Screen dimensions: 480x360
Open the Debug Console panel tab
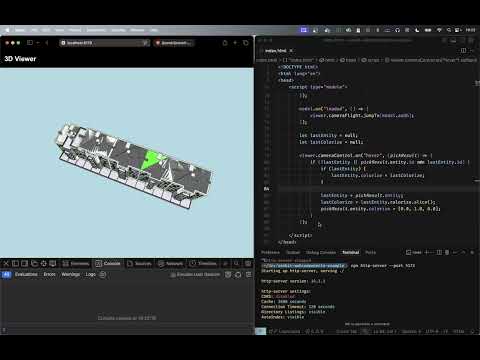(321, 252)
